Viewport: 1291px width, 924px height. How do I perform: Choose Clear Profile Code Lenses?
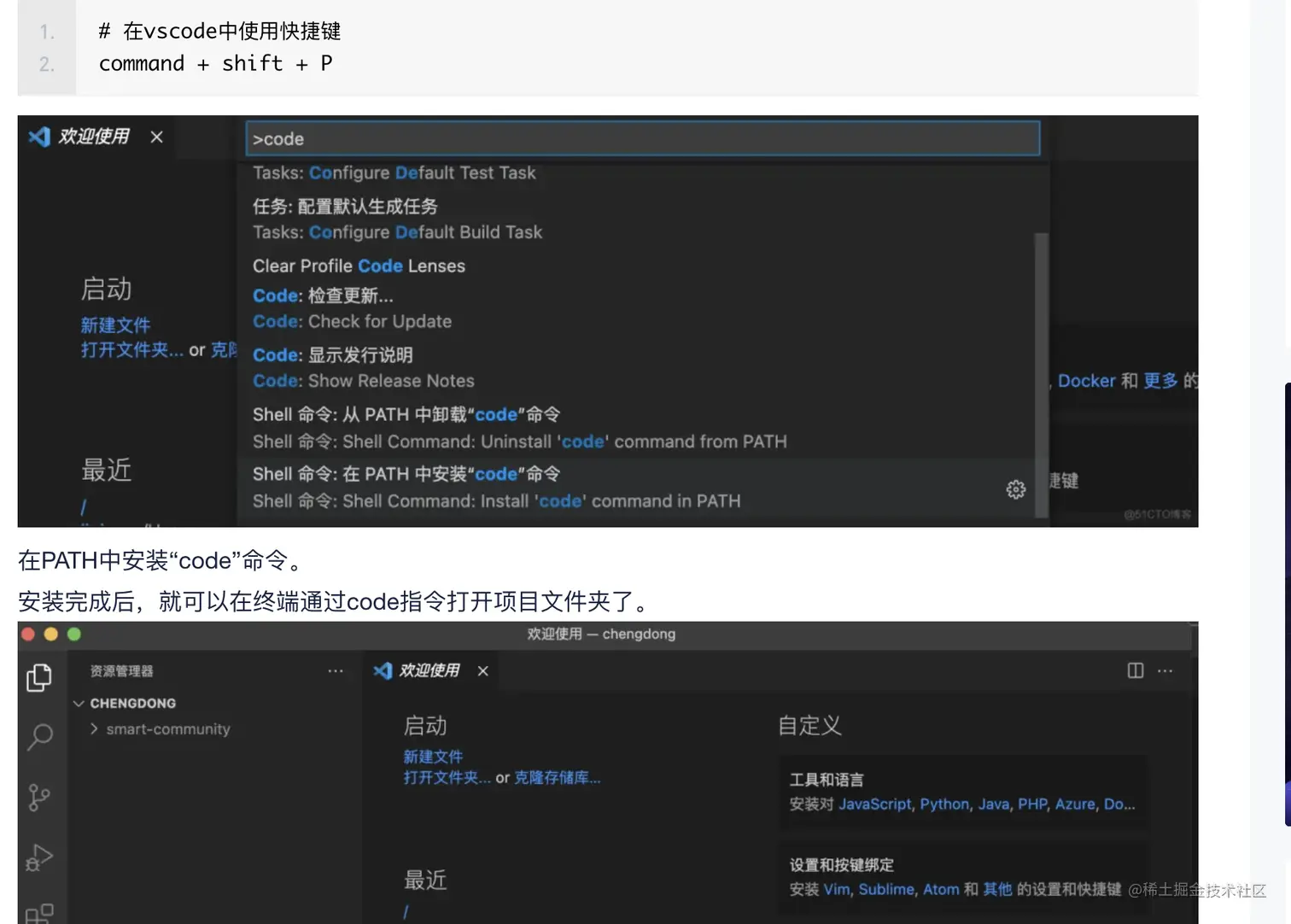636,266
